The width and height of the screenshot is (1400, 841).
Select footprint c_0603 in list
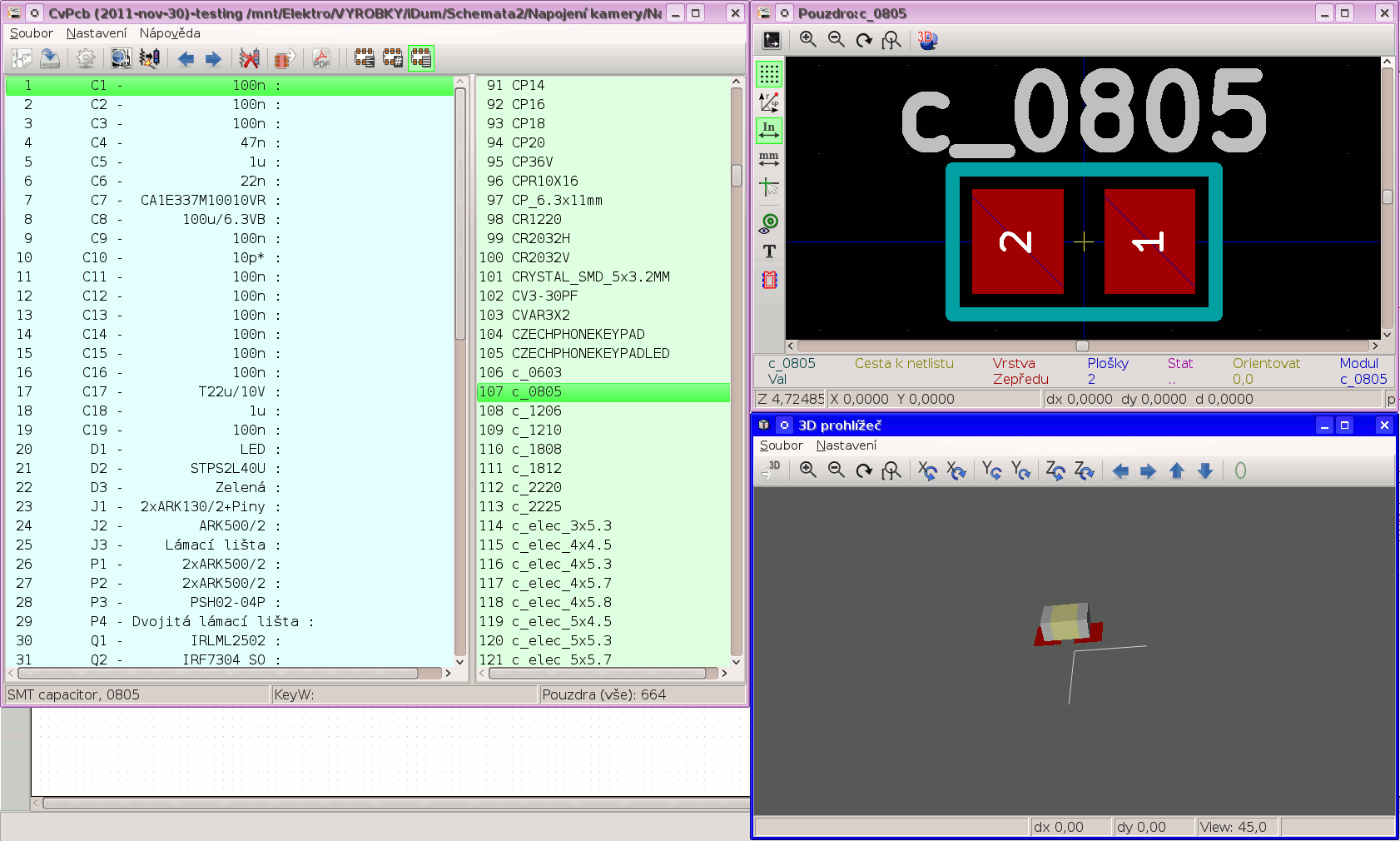[x=603, y=372]
